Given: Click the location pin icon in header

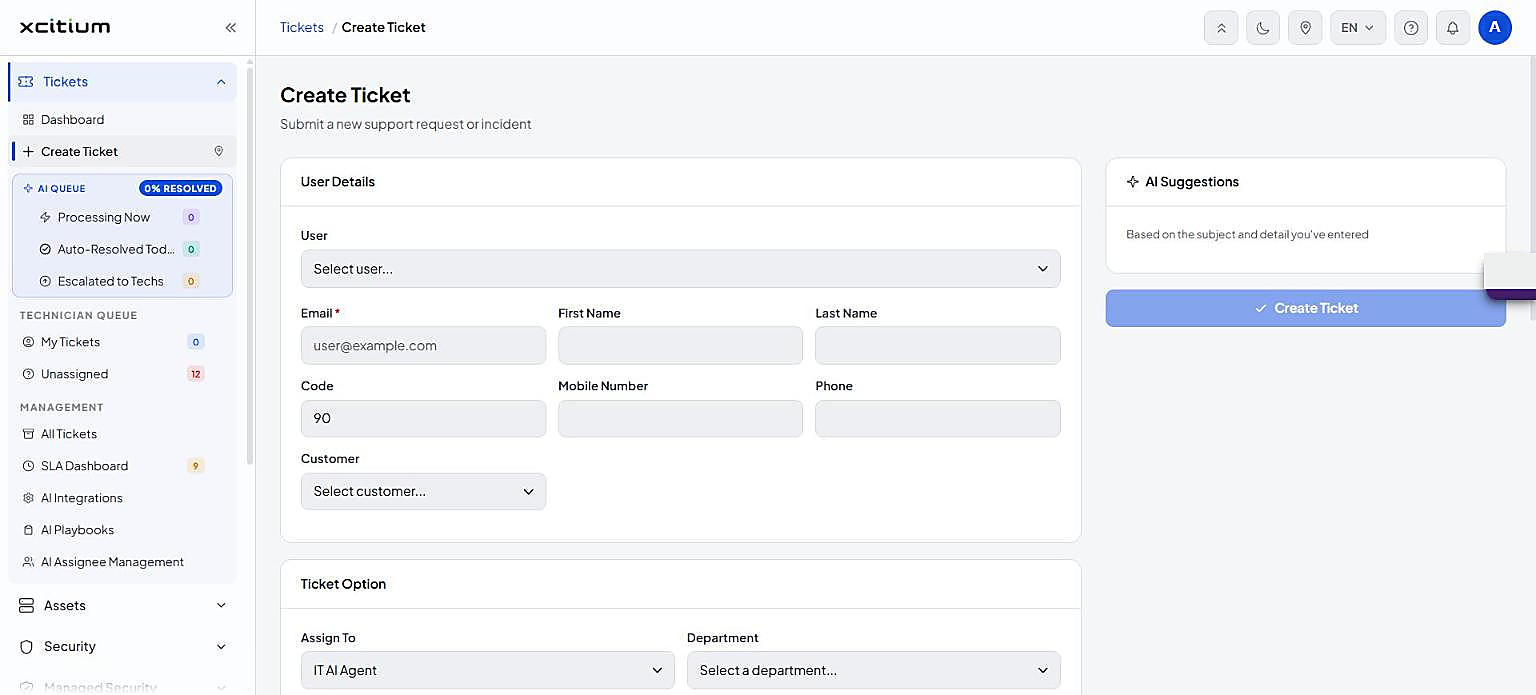Looking at the screenshot, I should click(1305, 28).
